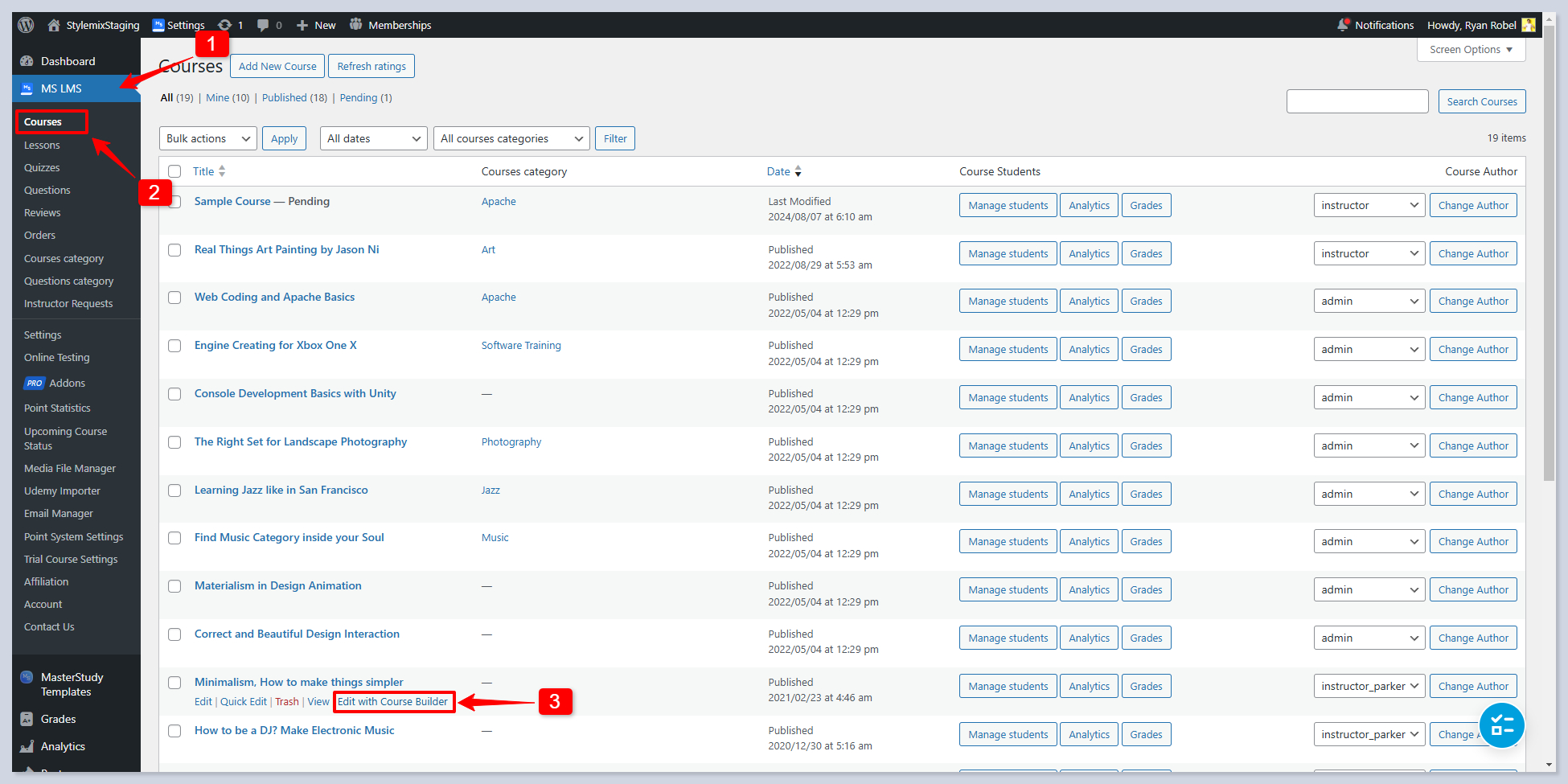Select the Learning Jazz like in San Francisco checkbox
1568x784 pixels.
point(174,491)
